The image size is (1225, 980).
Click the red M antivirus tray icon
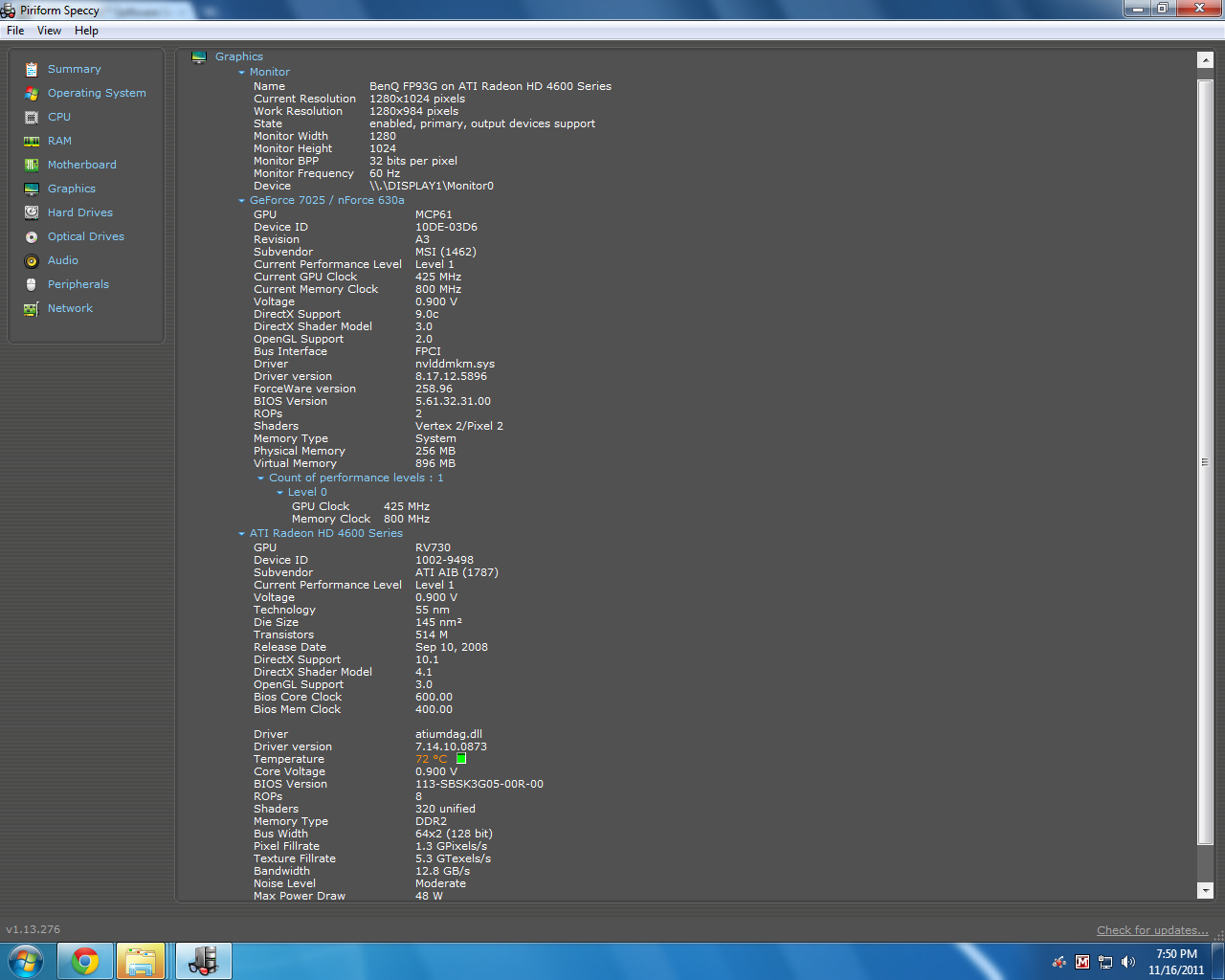[x=1082, y=962]
